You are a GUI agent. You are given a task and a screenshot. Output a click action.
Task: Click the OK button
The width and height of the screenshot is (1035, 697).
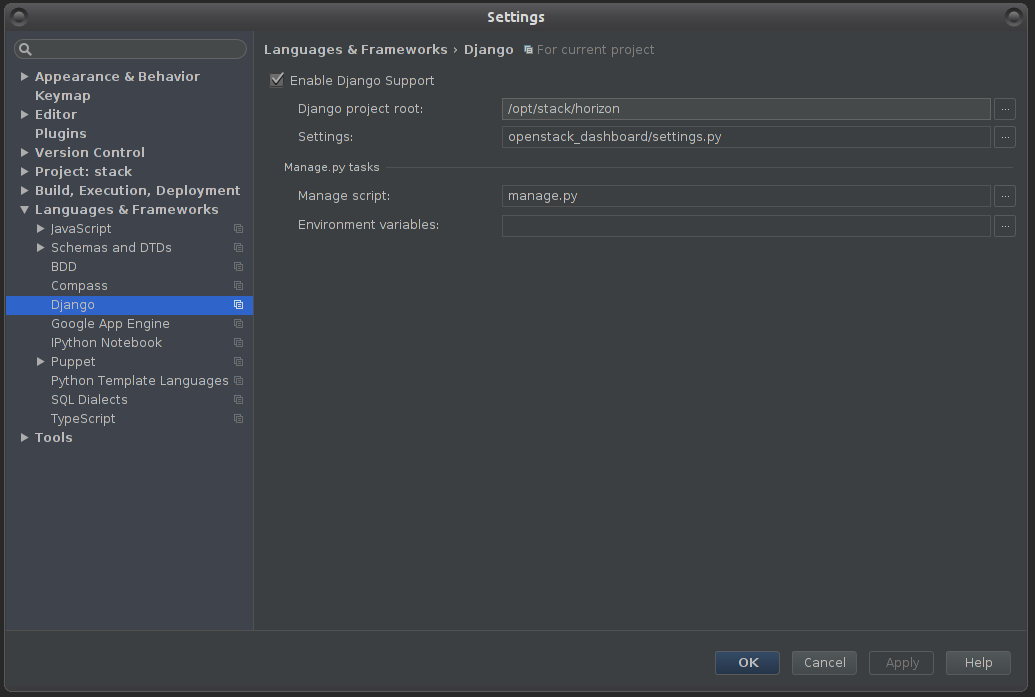coord(746,662)
